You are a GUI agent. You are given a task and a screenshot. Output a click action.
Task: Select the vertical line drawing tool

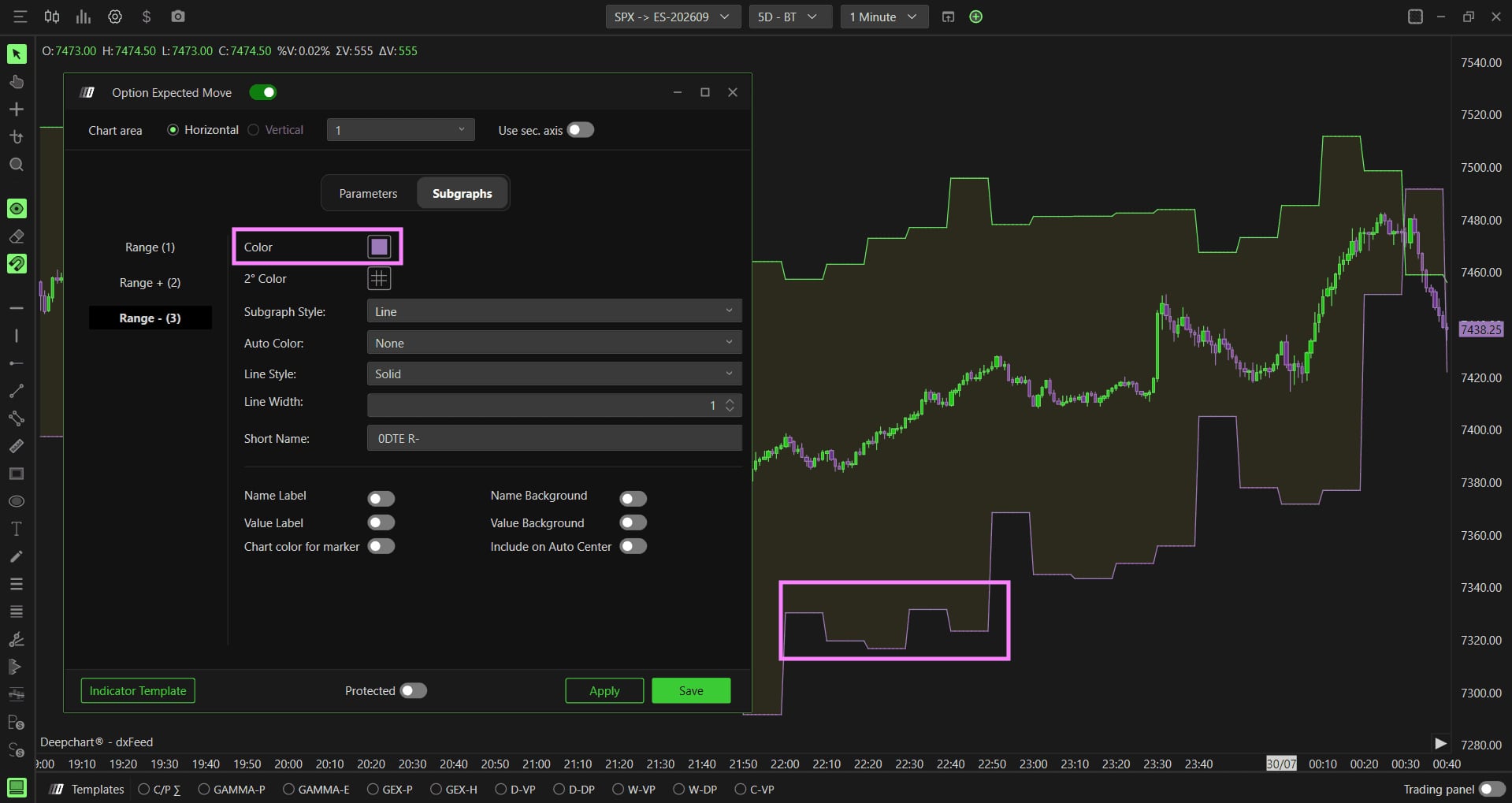(17, 336)
